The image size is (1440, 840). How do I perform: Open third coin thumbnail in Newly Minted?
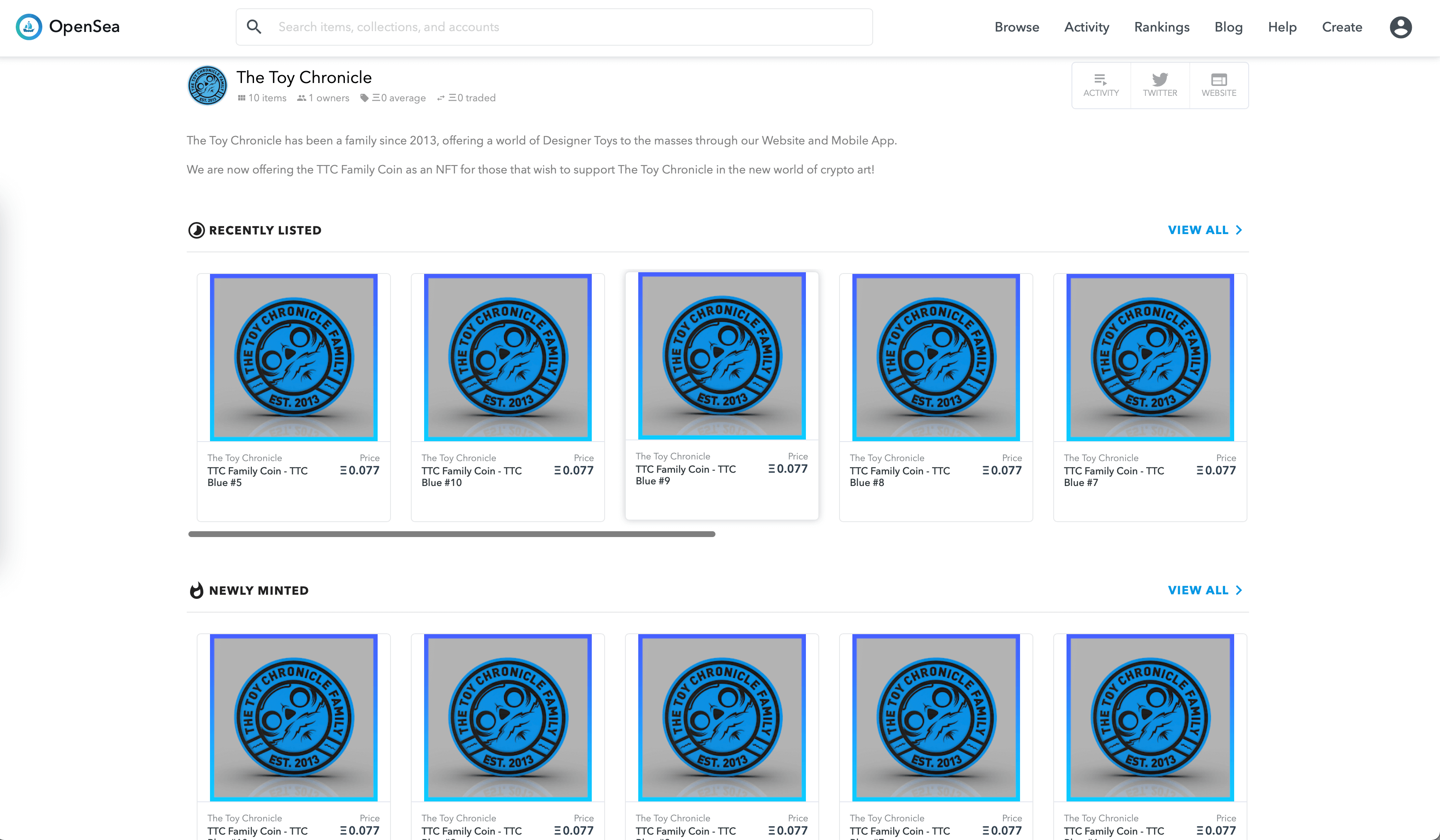722,717
